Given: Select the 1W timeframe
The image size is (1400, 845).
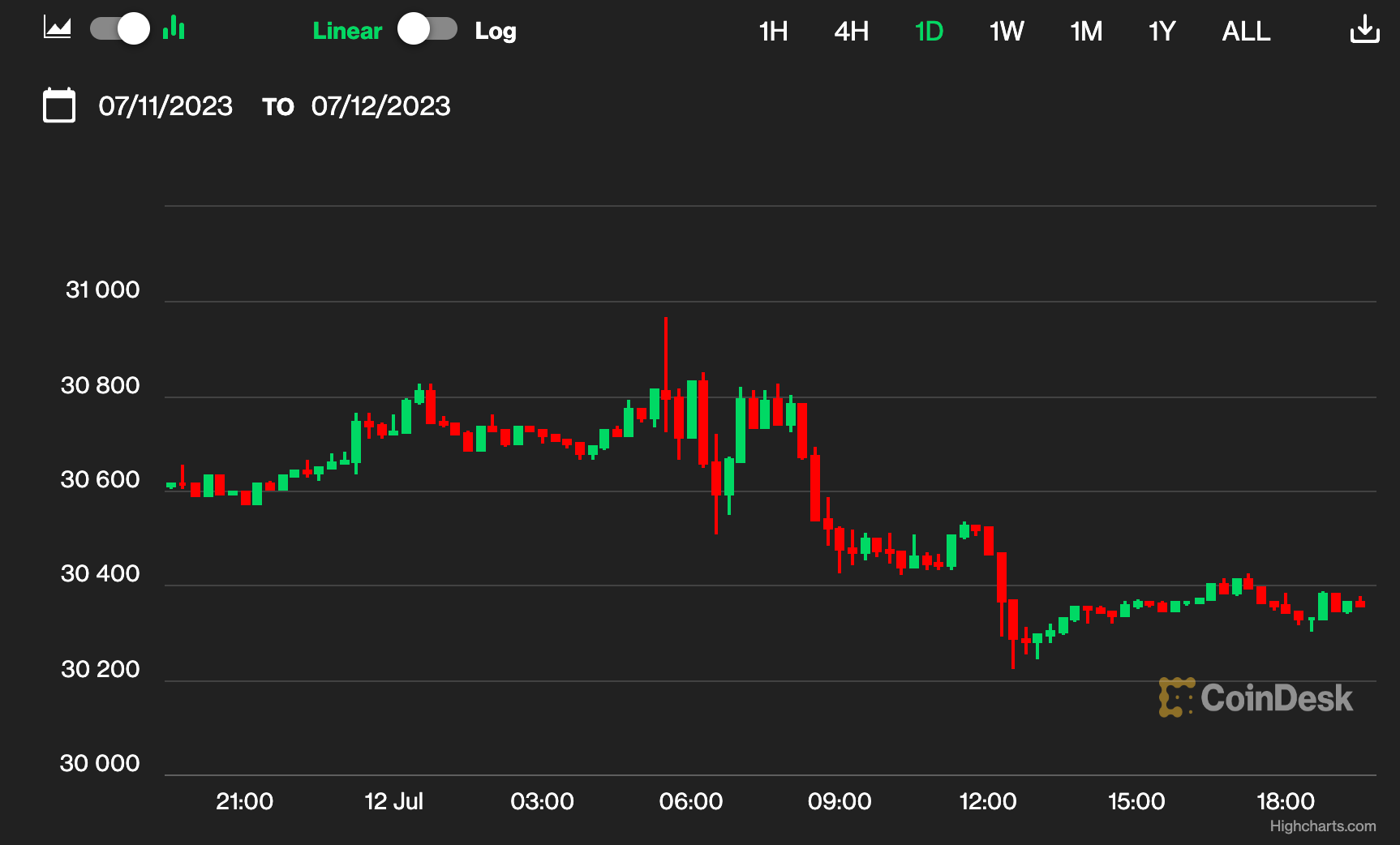Looking at the screenshot, I should coord(1007,31).
